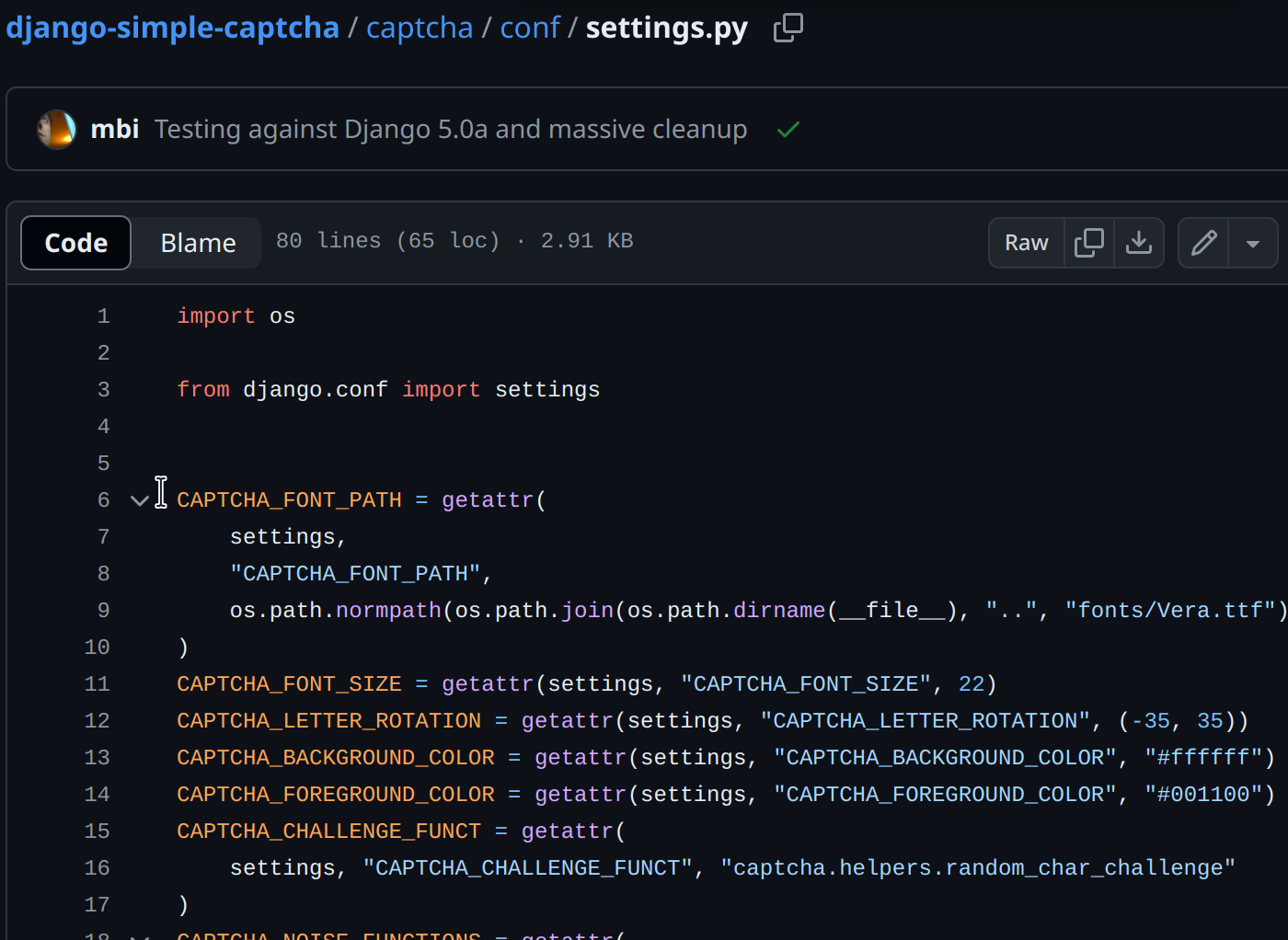Edit this file with pencil icon

1204,243
